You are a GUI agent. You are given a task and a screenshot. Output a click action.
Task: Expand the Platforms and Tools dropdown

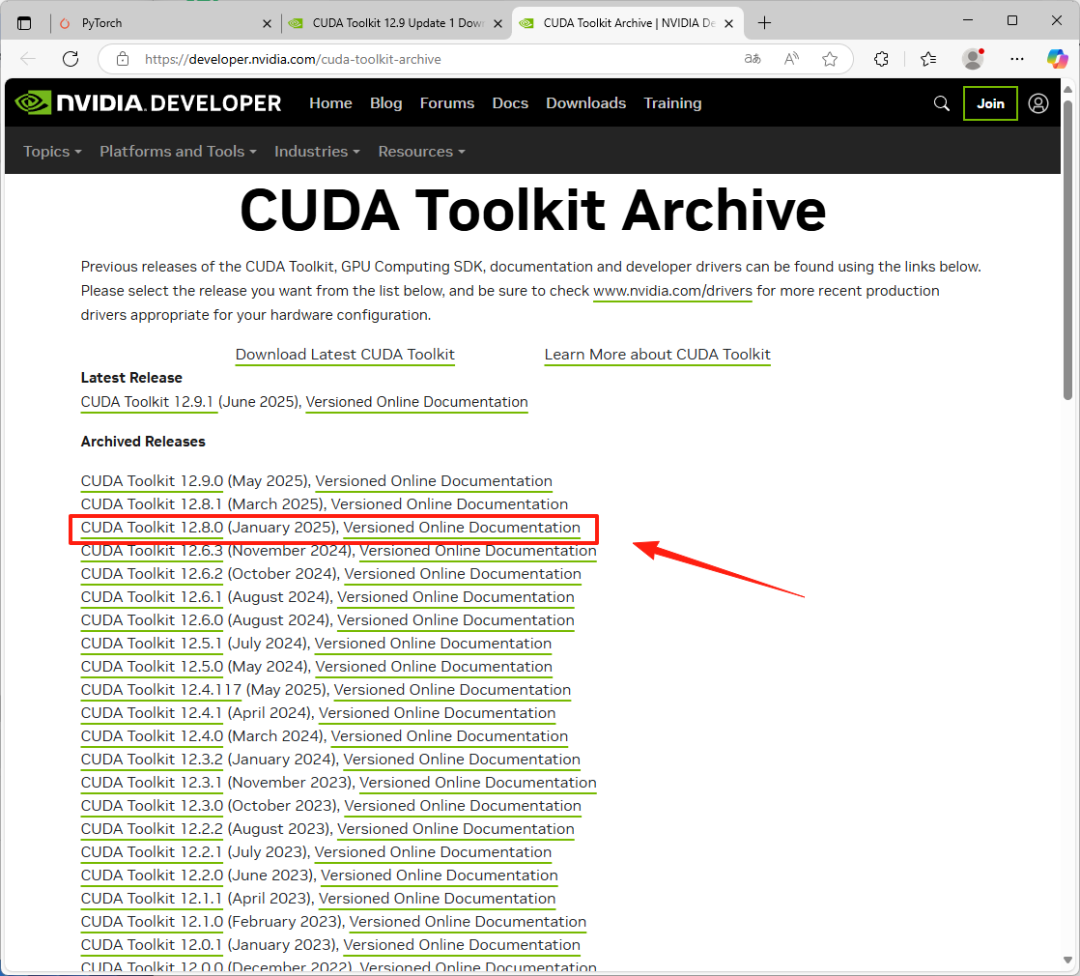[177, 152]
